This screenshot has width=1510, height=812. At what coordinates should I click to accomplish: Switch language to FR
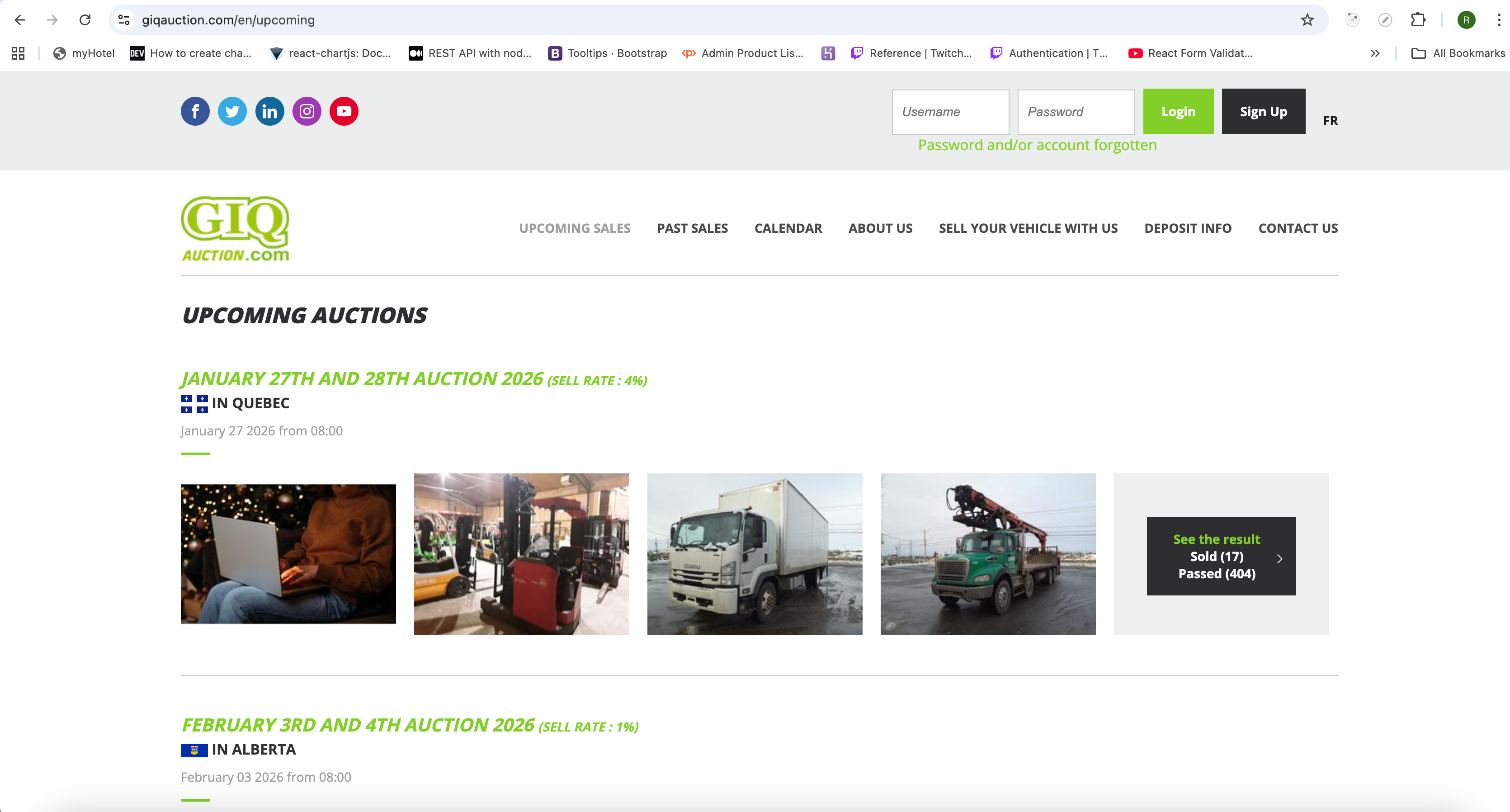[x=1330, y=120]
